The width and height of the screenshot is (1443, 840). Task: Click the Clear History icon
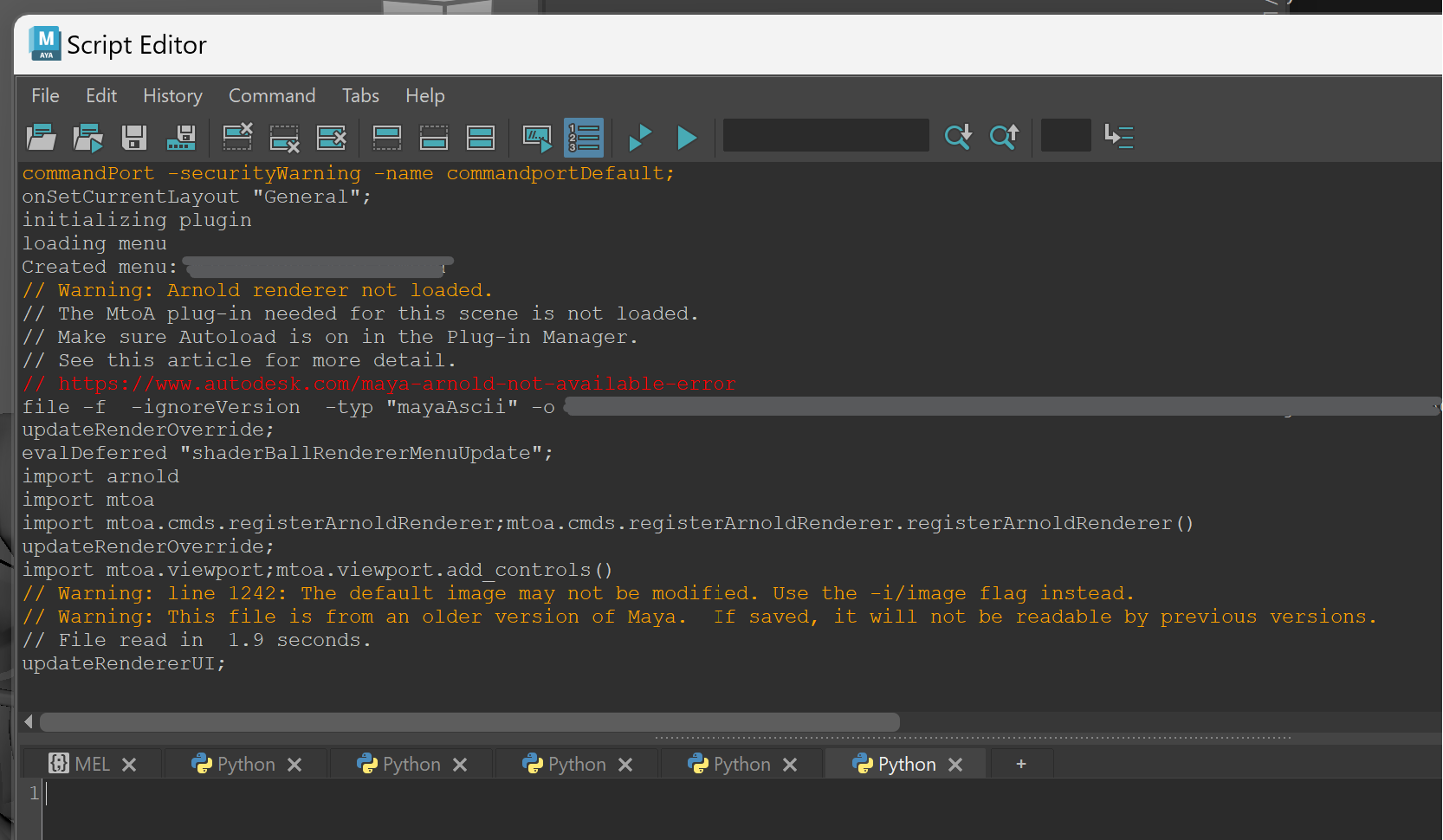(x=237, y=137)
